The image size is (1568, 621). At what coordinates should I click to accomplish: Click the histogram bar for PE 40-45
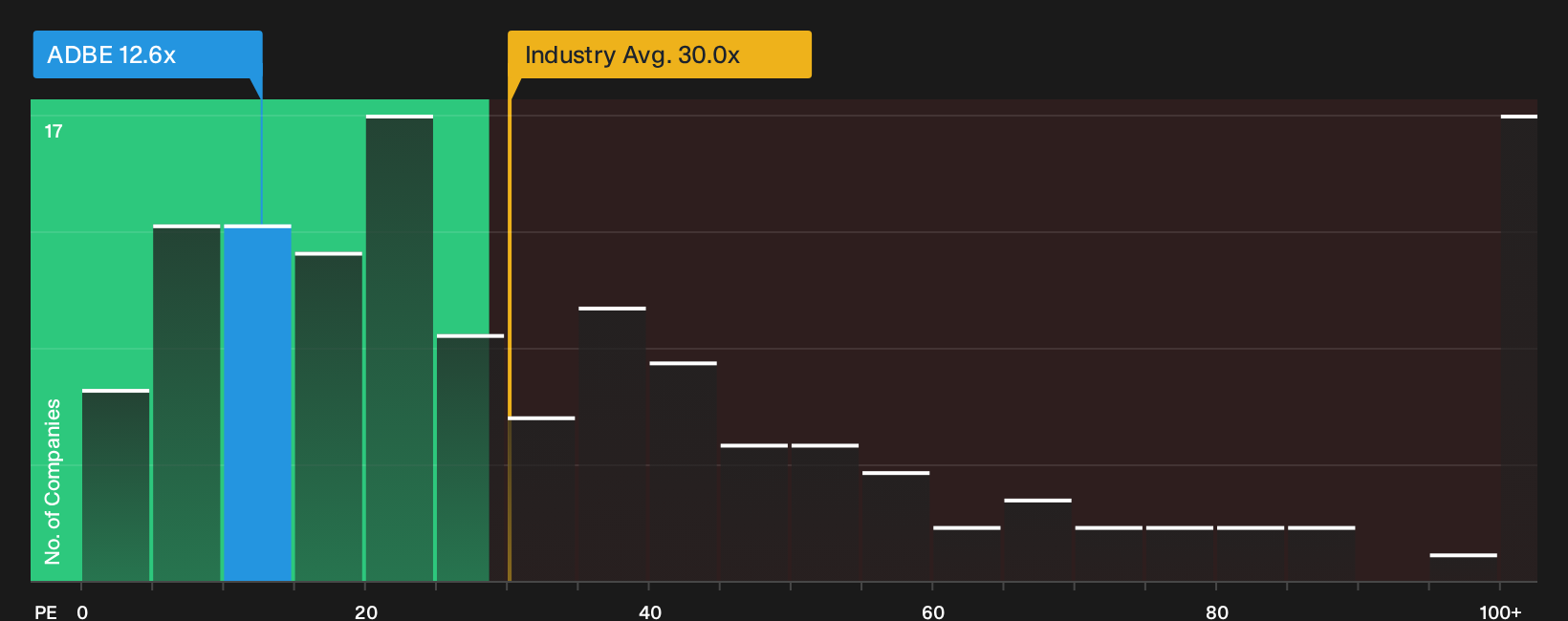[x=683, y=472]
